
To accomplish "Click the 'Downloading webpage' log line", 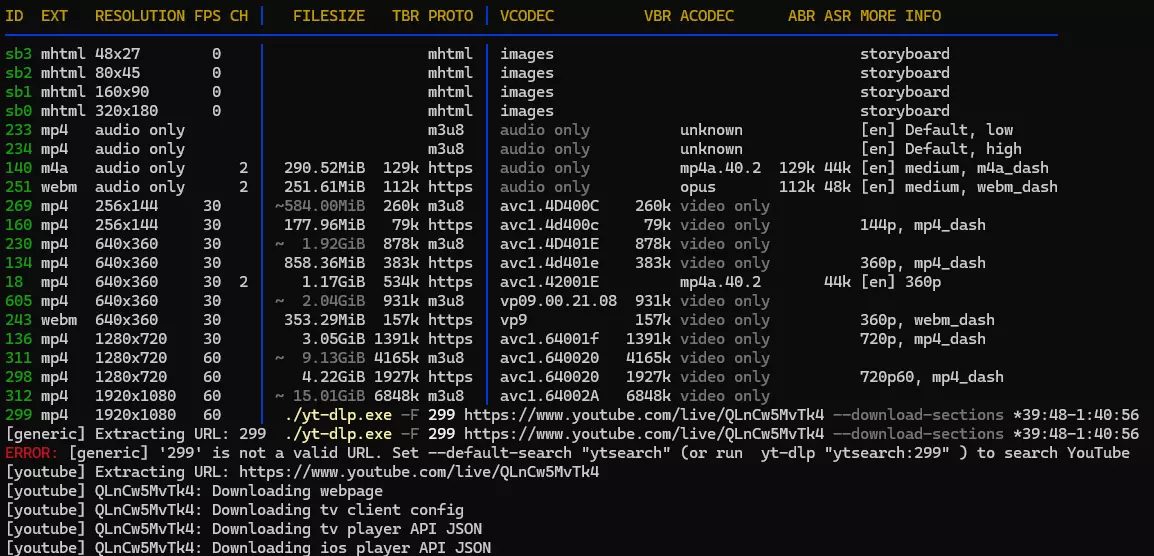I will tap(194, 491).
